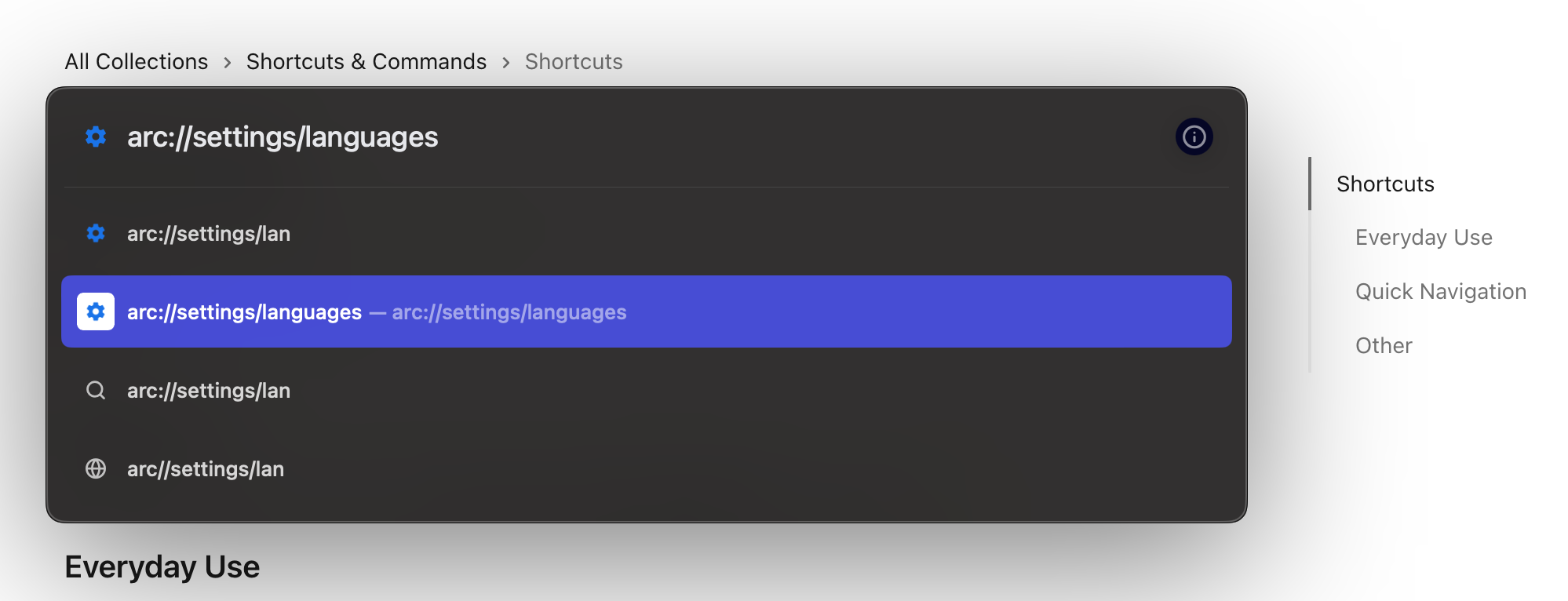Jump to Quick Navigation in sidebar contents
This screenshot has height=601, width=1568.
pos(1441,291)
